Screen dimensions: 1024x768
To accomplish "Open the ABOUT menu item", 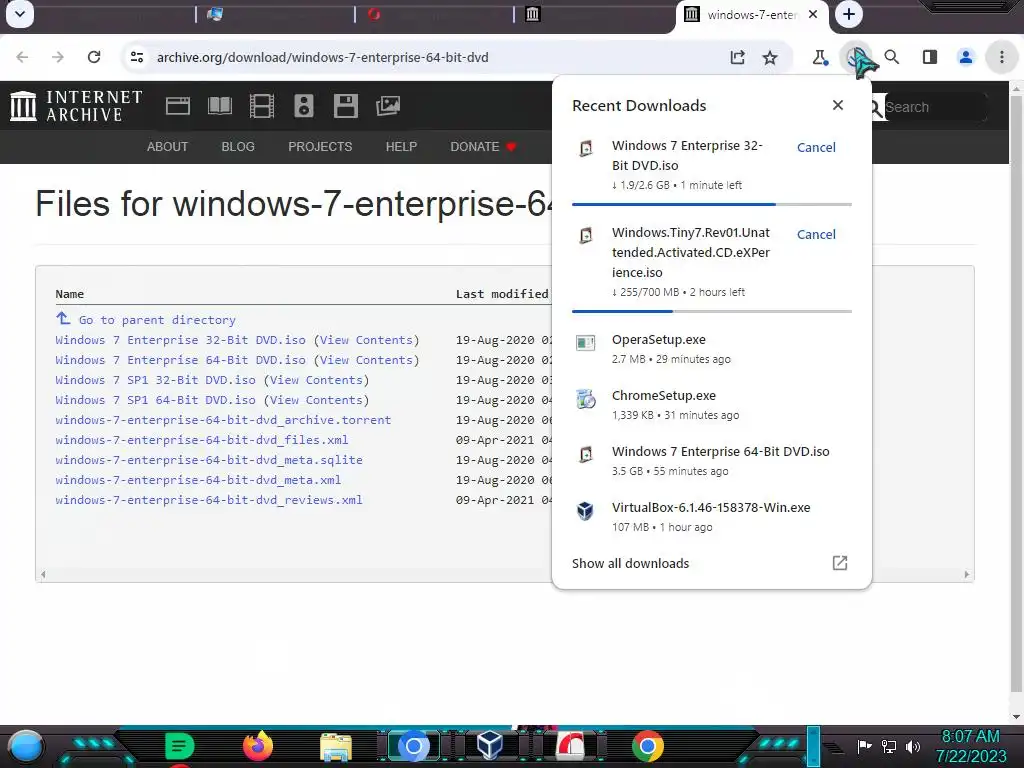I will (x=167, y=147).
